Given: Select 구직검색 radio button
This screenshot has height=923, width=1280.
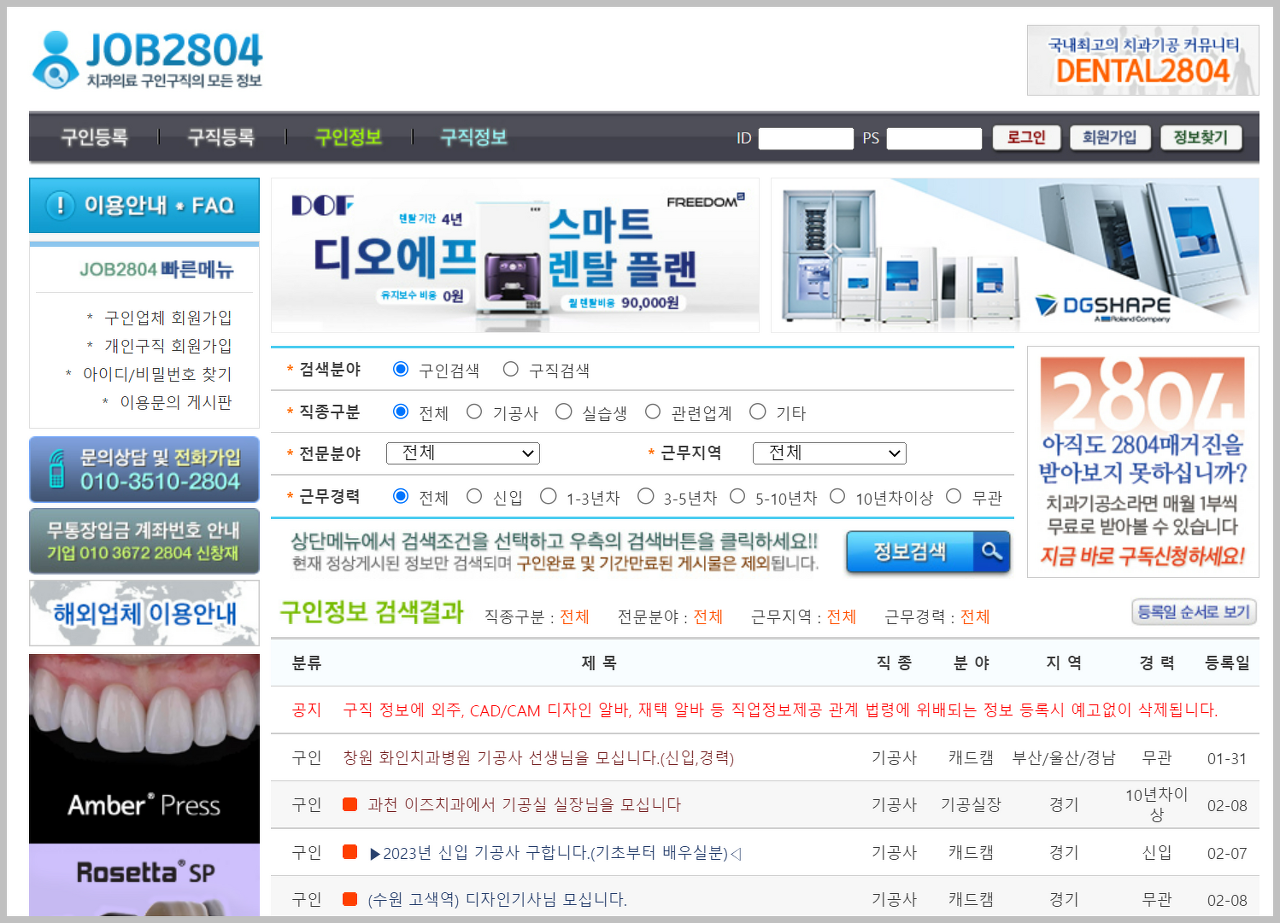Looking at the screenshot, I should click(x=511, y=369).
